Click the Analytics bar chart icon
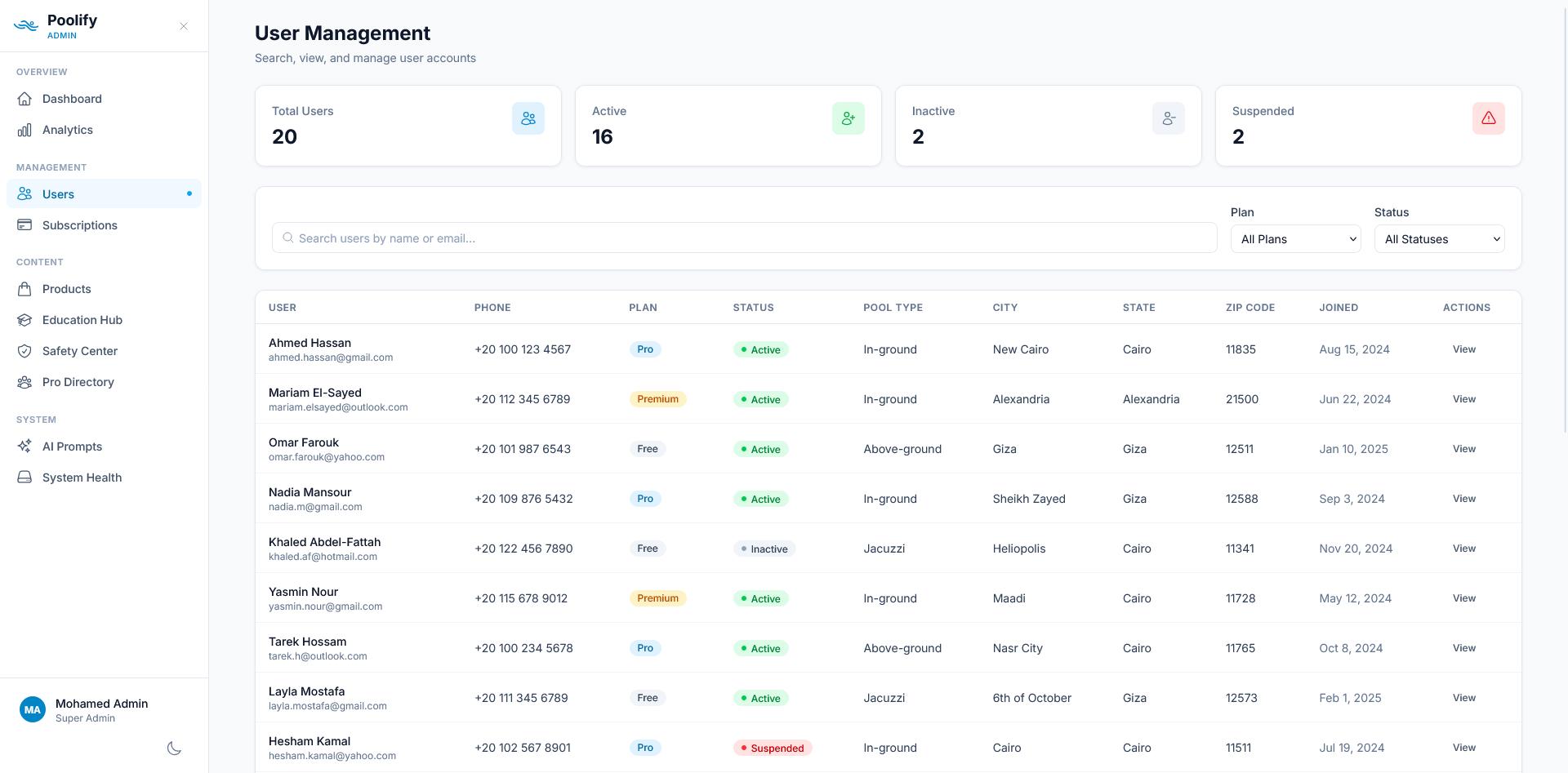1568x773 pixels. [x=25, y=130]
